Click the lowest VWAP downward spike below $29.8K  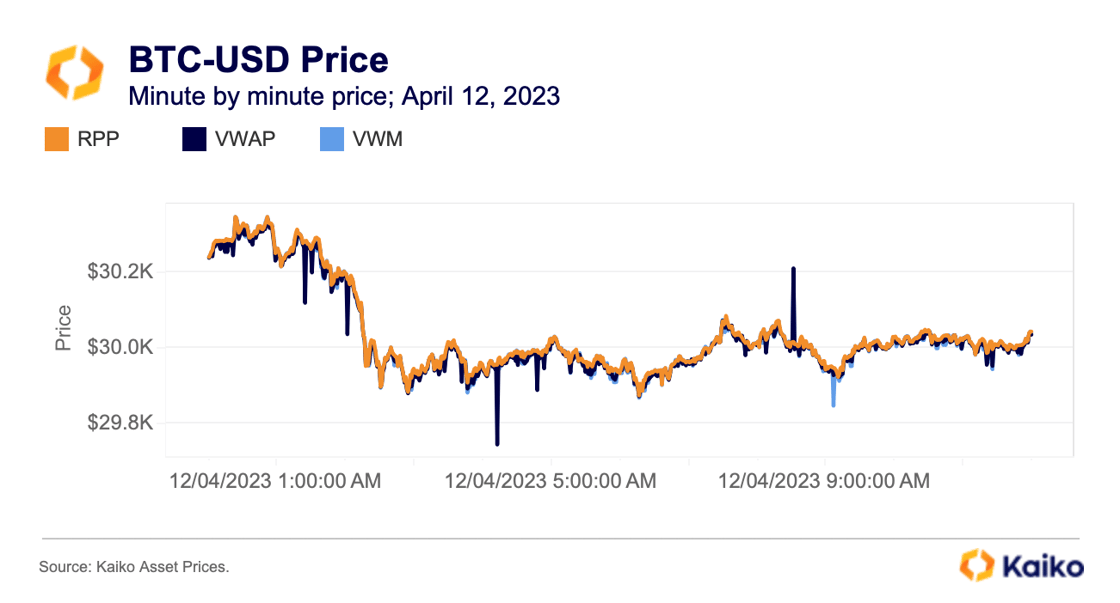click(x=497, y=438)
